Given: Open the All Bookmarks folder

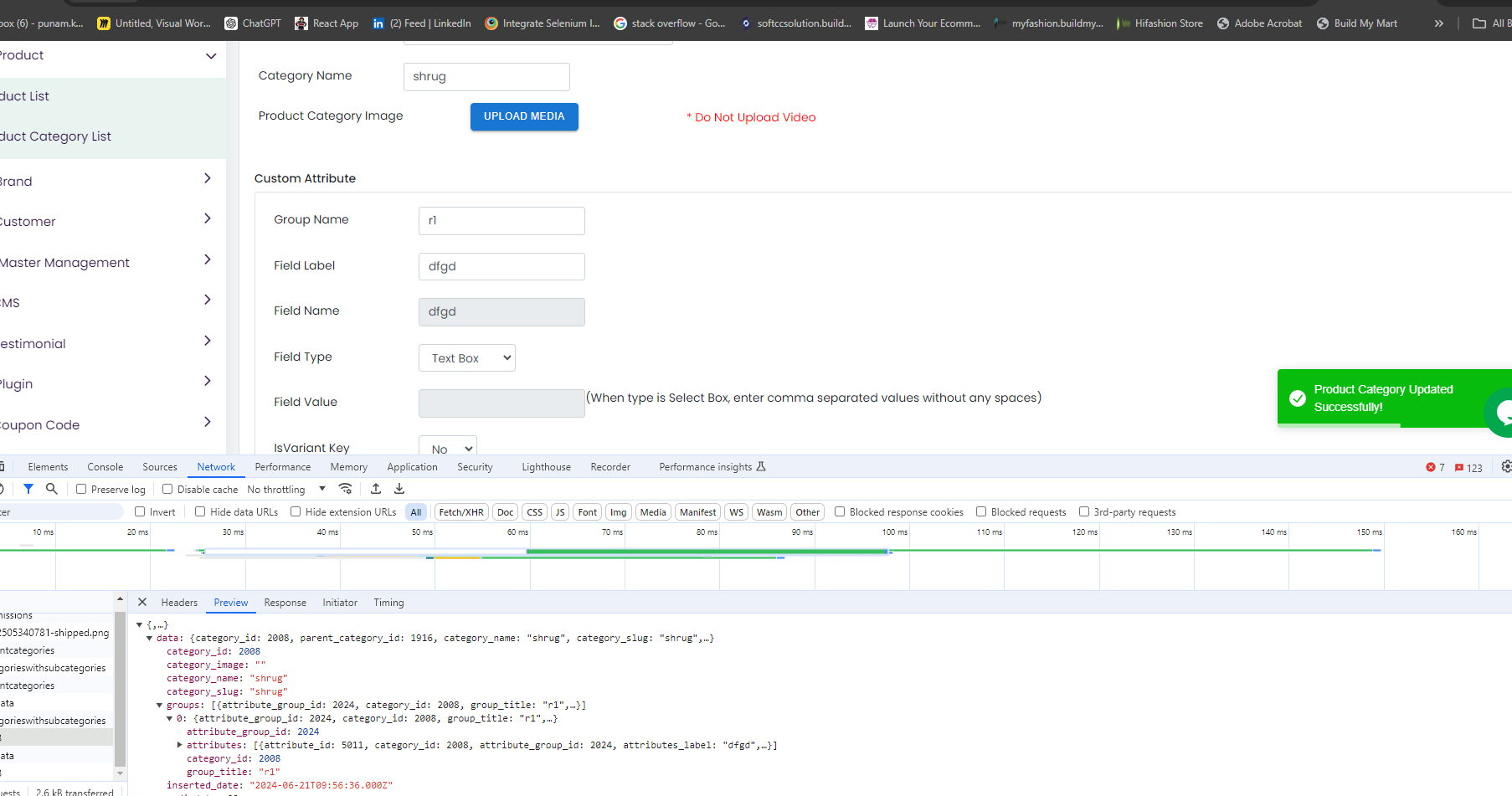Looking at the screenshot, I should [1492, 23].
